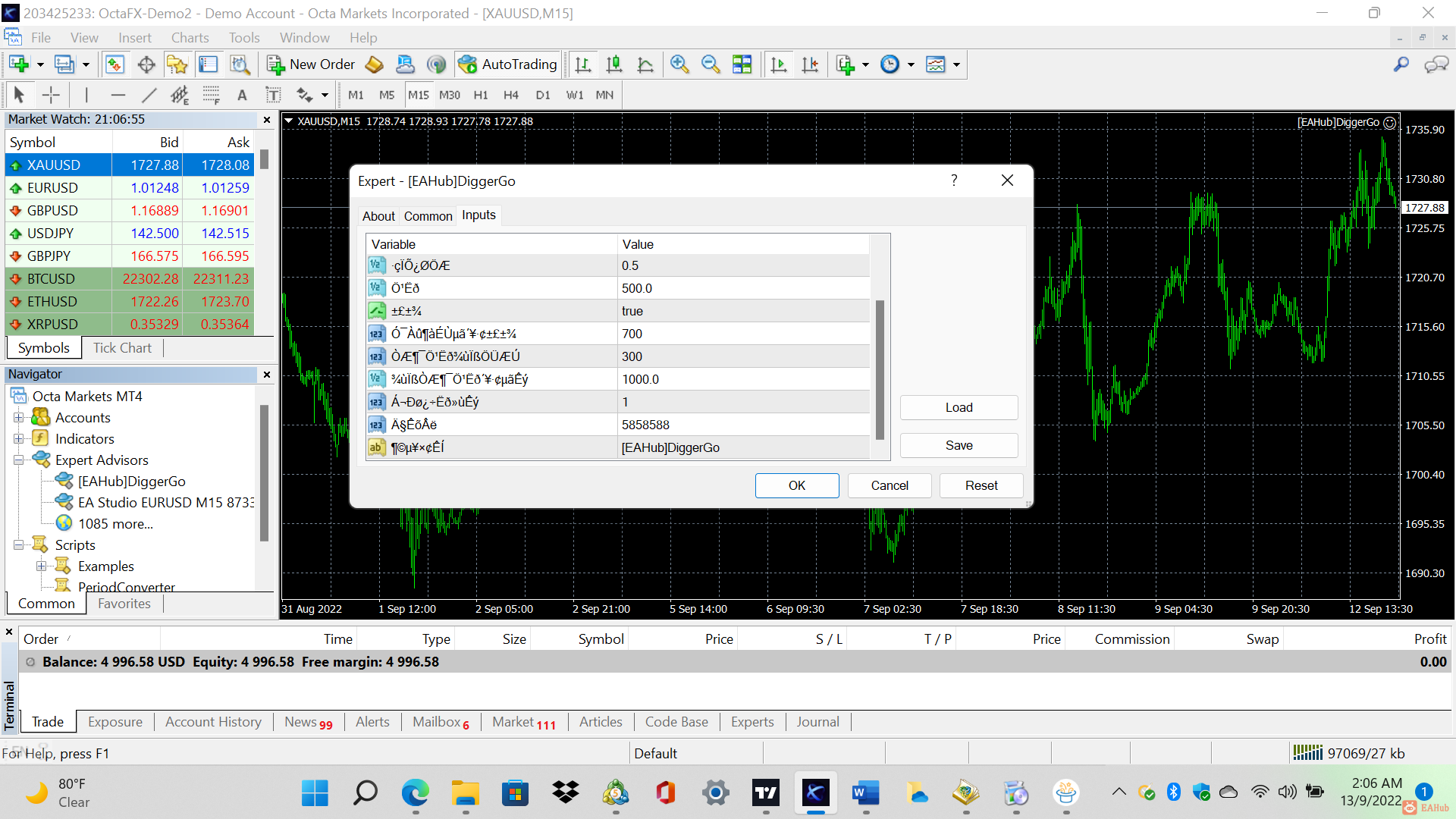Viewport: 1456px width, 819px height.
Task: Toggle line chart display mode
Action: (645, 64)
